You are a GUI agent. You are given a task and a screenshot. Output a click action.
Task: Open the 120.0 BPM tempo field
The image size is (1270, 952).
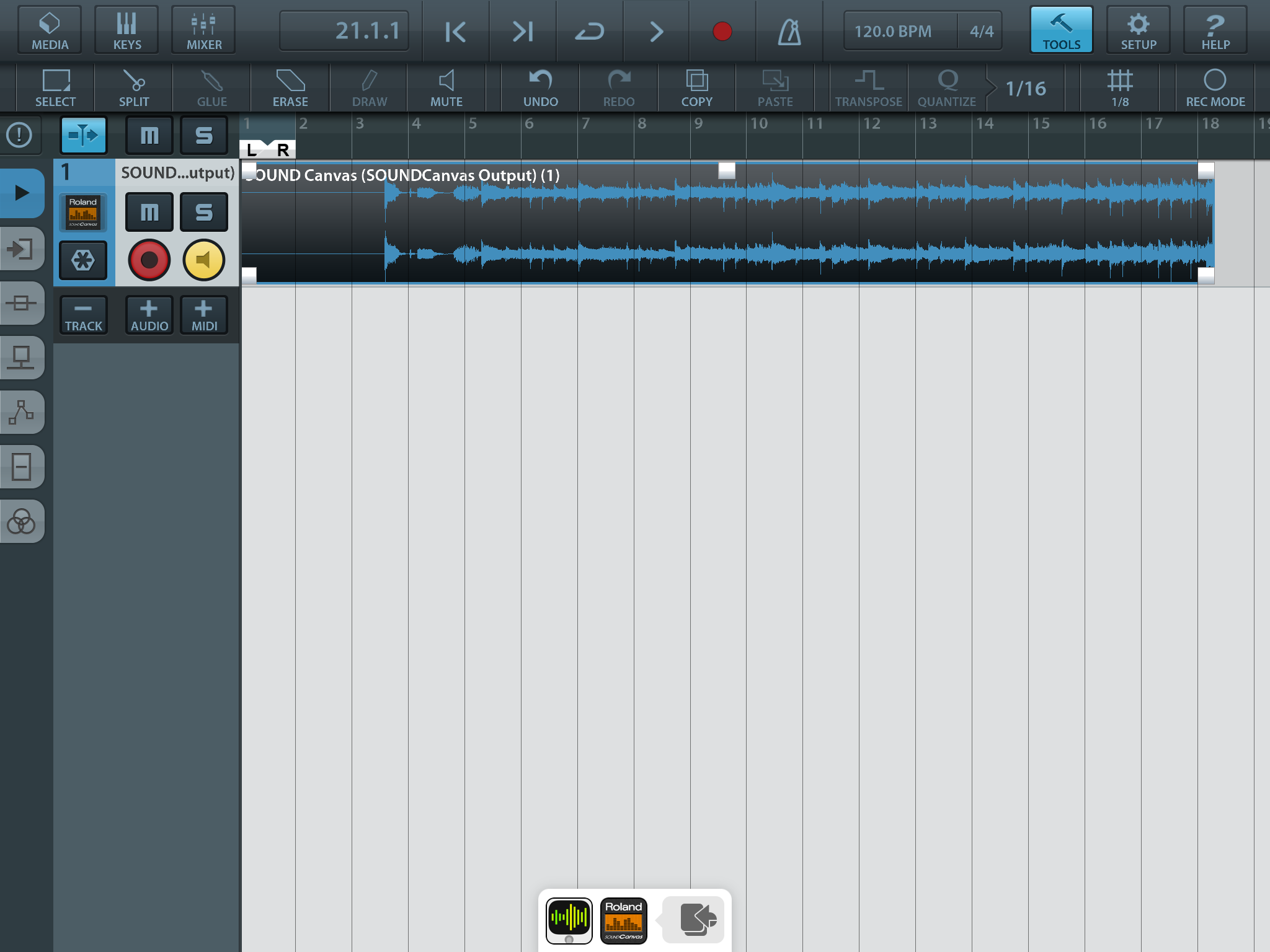[x=900, y=31]
